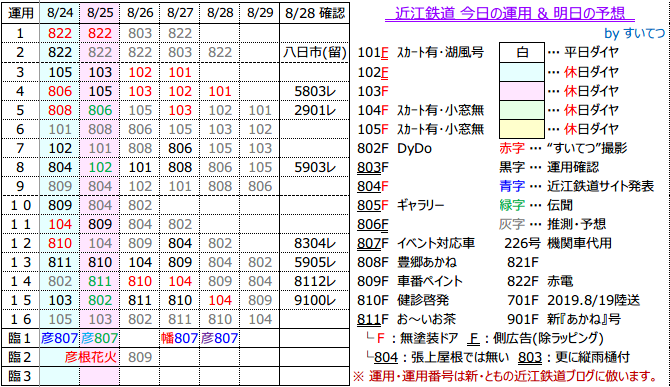Select the green 802 cell in row 15
This screenshot has height=387, width=670.
[x=100, y=300]
